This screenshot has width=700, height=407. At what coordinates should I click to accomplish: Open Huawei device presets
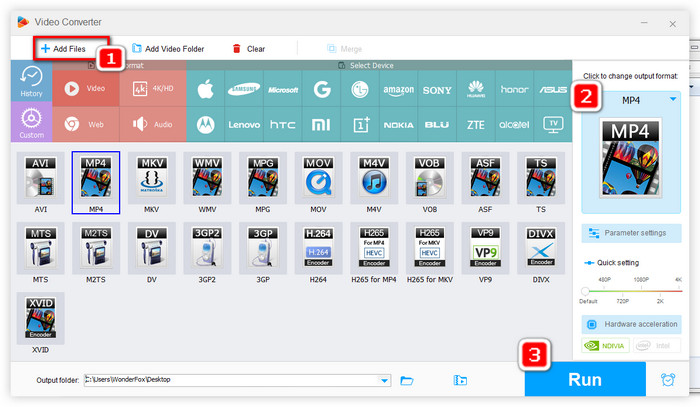(476, 89)
